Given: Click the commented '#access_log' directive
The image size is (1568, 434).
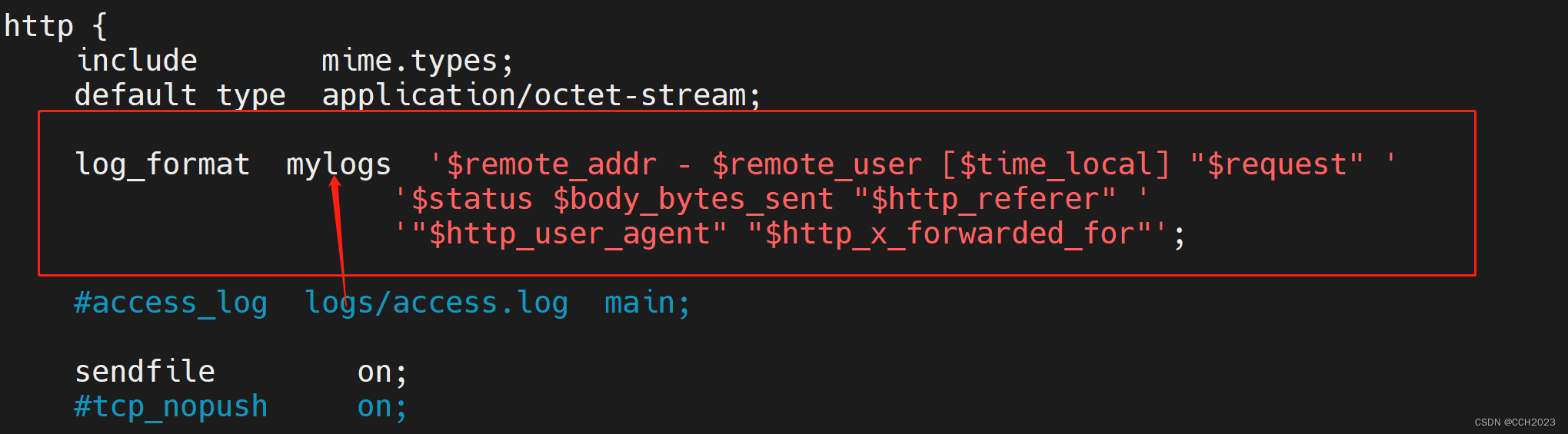Looking at the screenshot, I should [171, 303].
